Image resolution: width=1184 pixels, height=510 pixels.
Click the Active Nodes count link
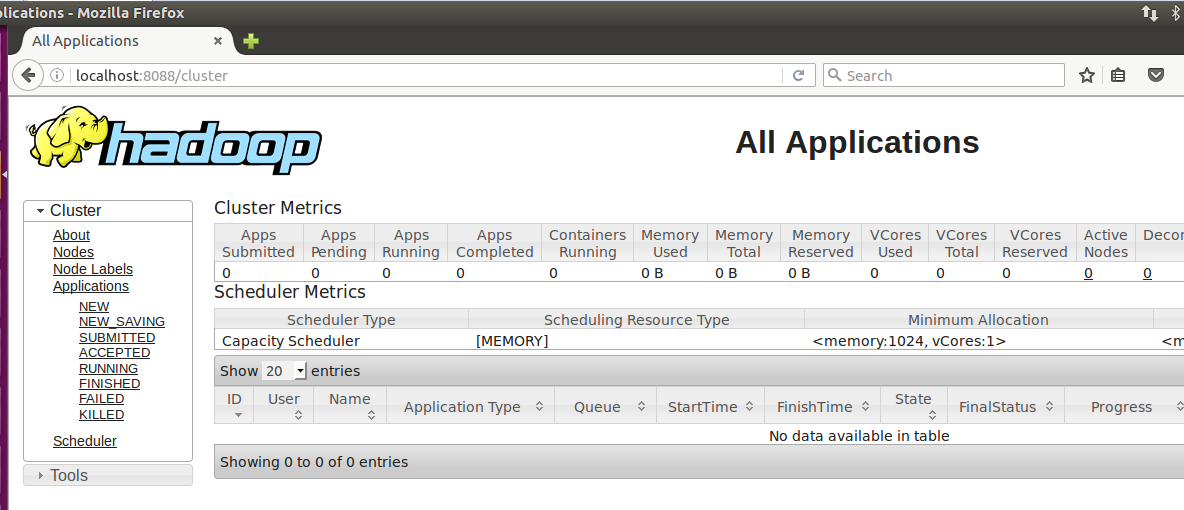[1088, 274]
